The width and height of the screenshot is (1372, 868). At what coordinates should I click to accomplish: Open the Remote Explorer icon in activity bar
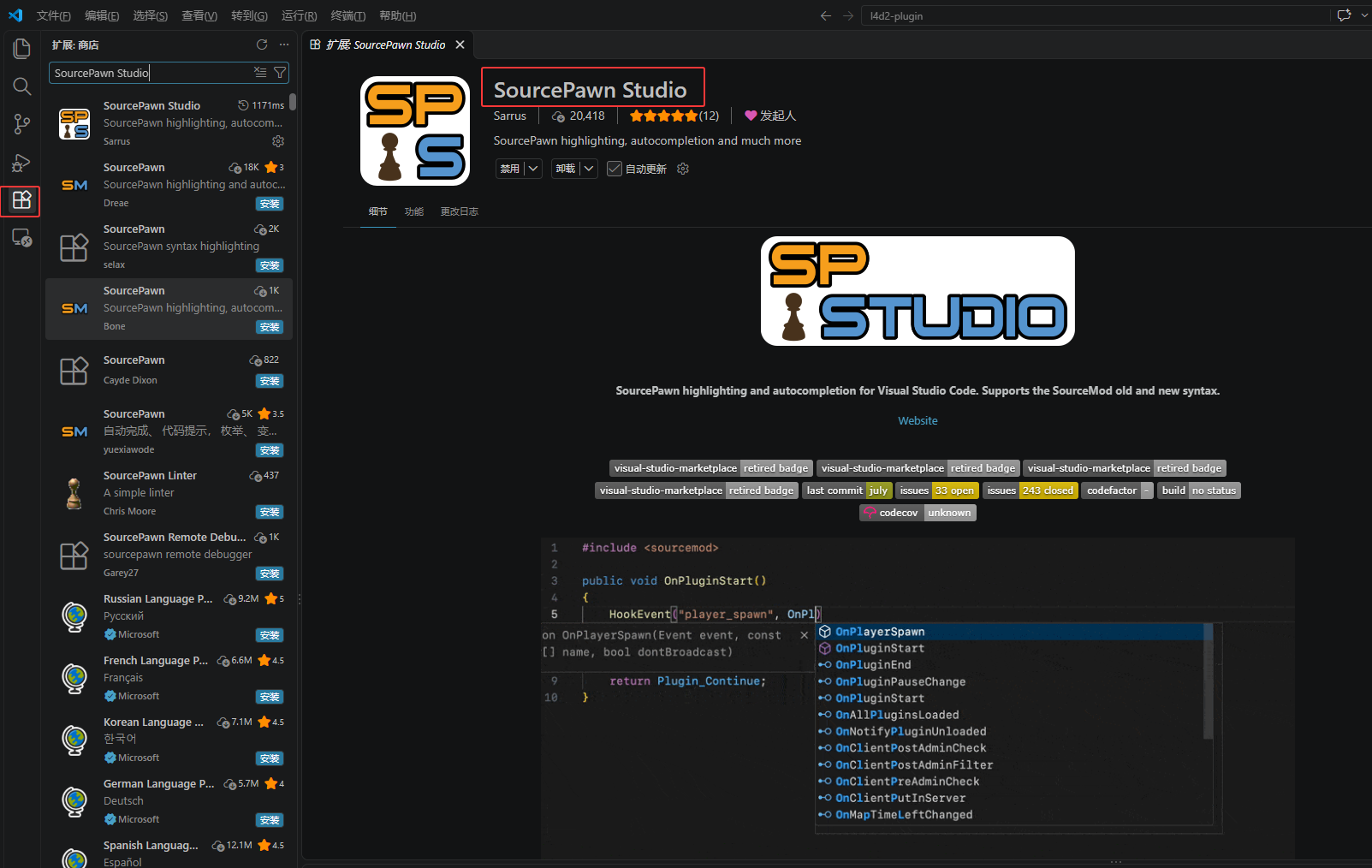tap(21, 238)
